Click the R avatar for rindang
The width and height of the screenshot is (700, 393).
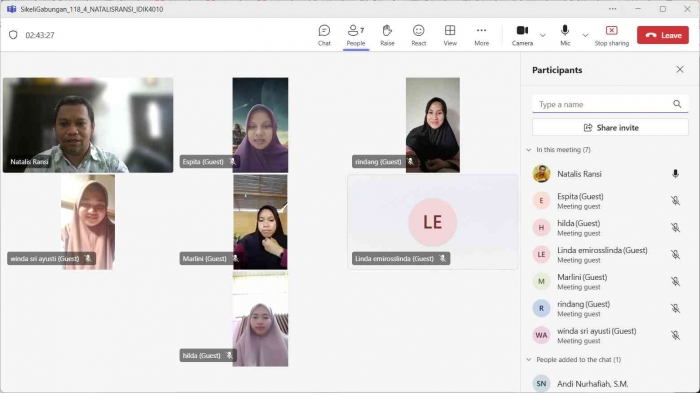coord(541,308)
